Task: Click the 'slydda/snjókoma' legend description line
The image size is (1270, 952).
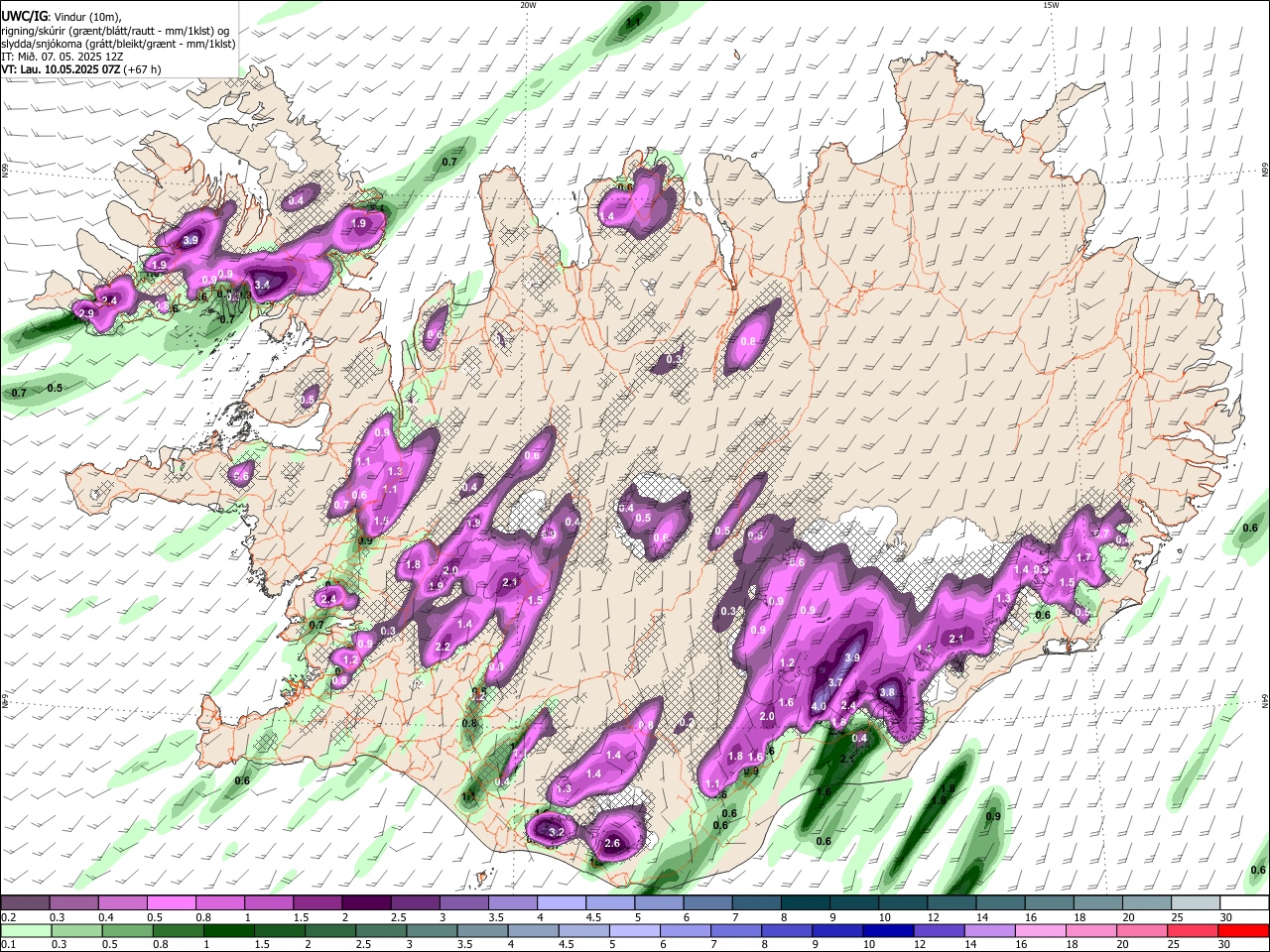Action: 118,44
